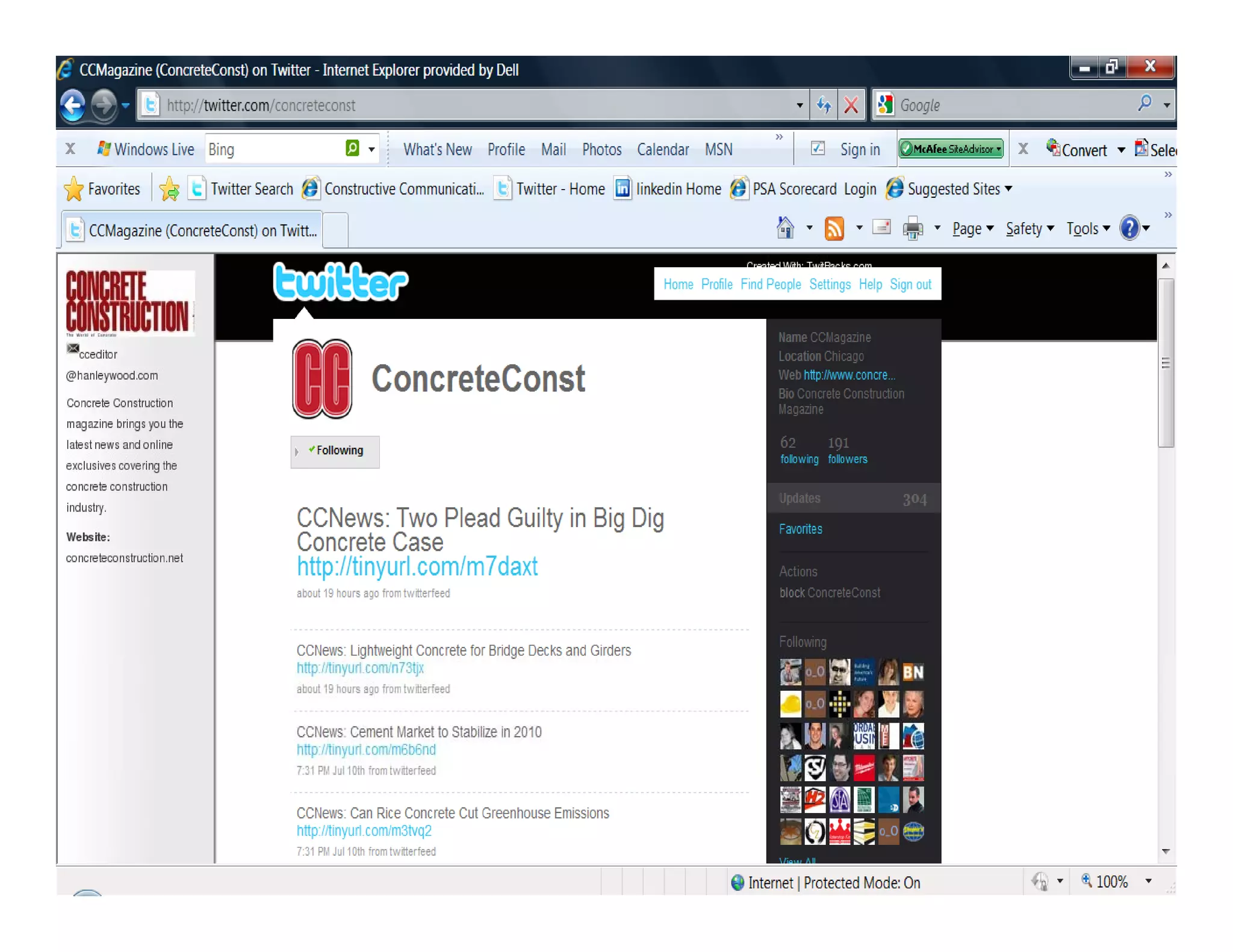Click the blue Help question mark icon
Screen dimensions: 1233x952
coord(1129,228)
